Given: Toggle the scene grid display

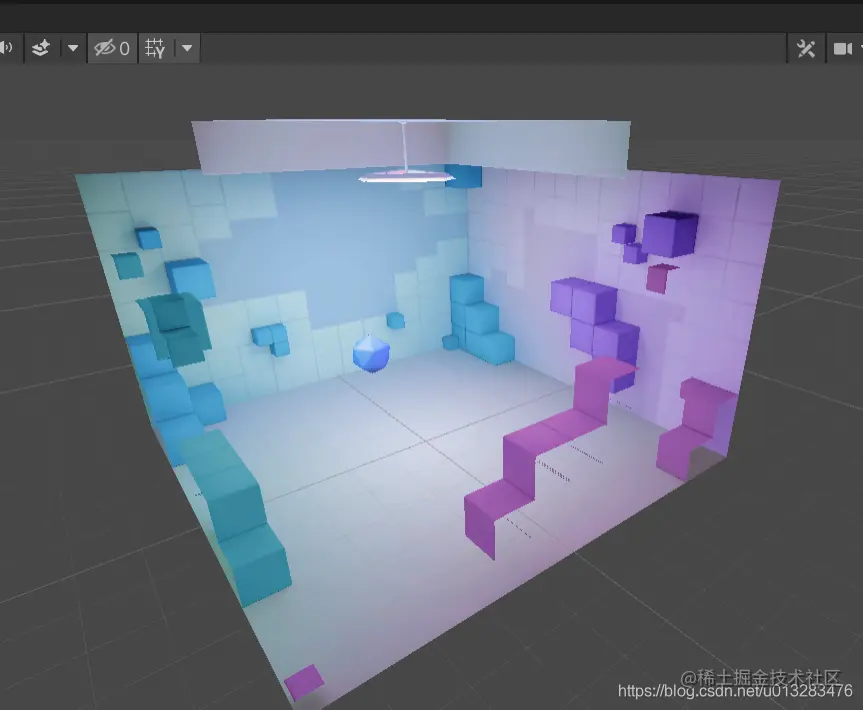Looking at the screenshot, I should tap(155, 48).
